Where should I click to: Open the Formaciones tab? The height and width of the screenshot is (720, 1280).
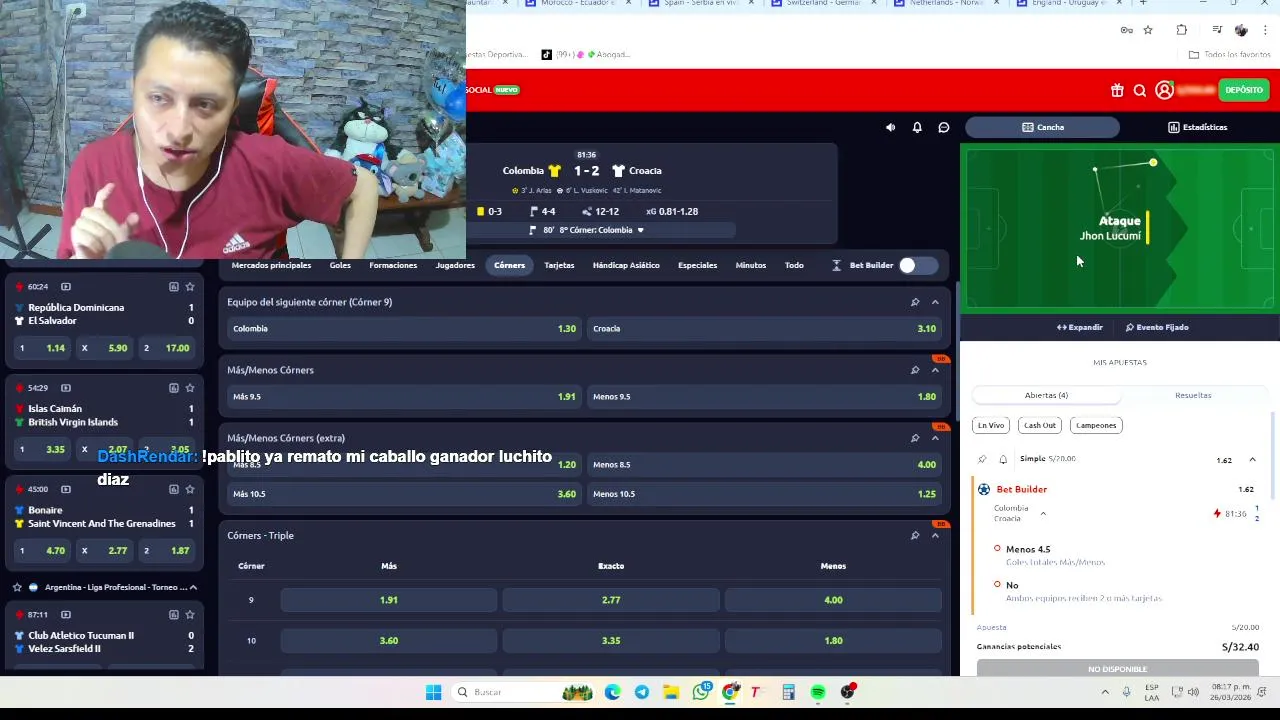point(393,265)
